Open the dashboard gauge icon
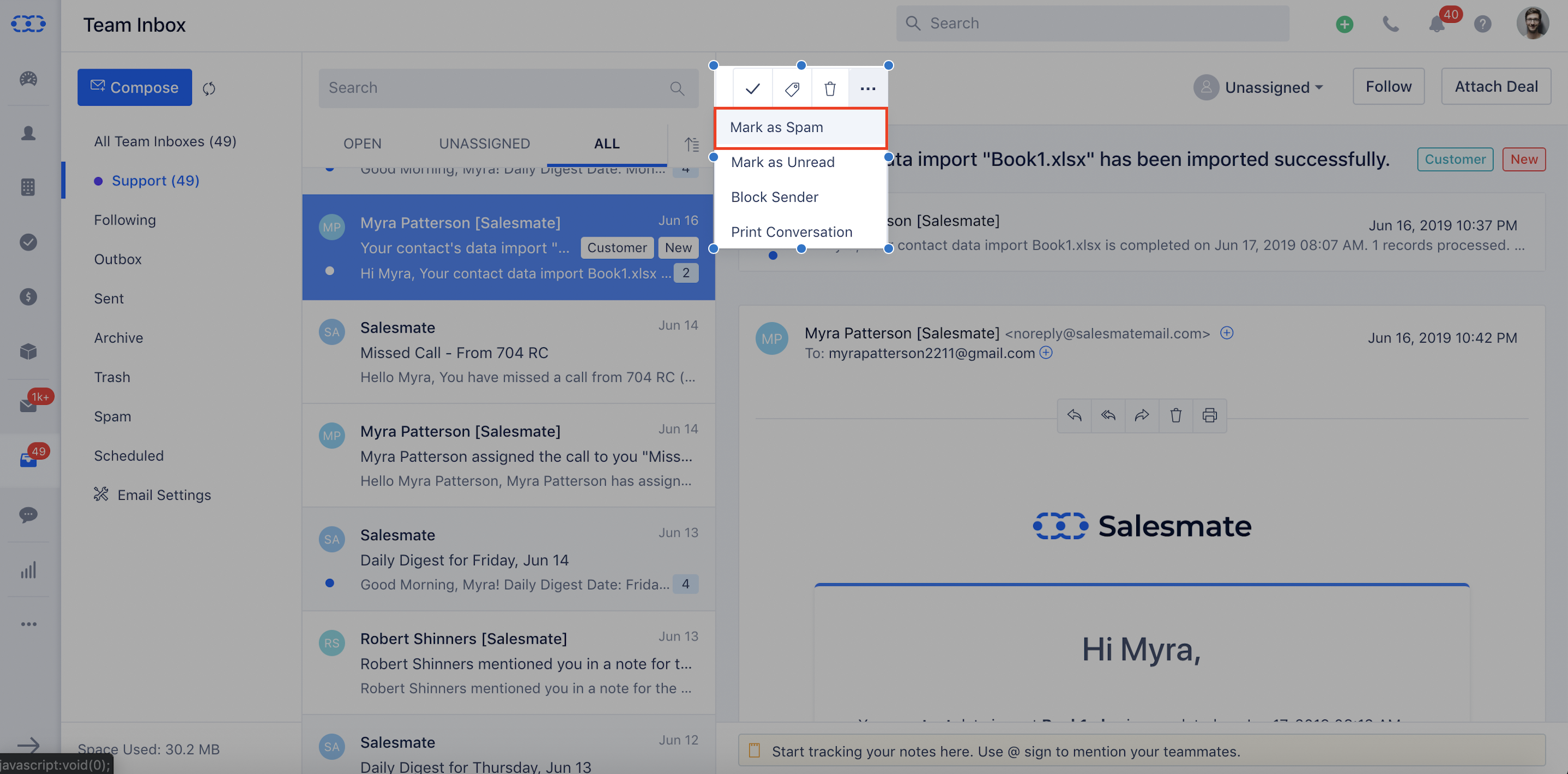The height and width of the screenshot is (774, 1568). [x=28, y=78]
